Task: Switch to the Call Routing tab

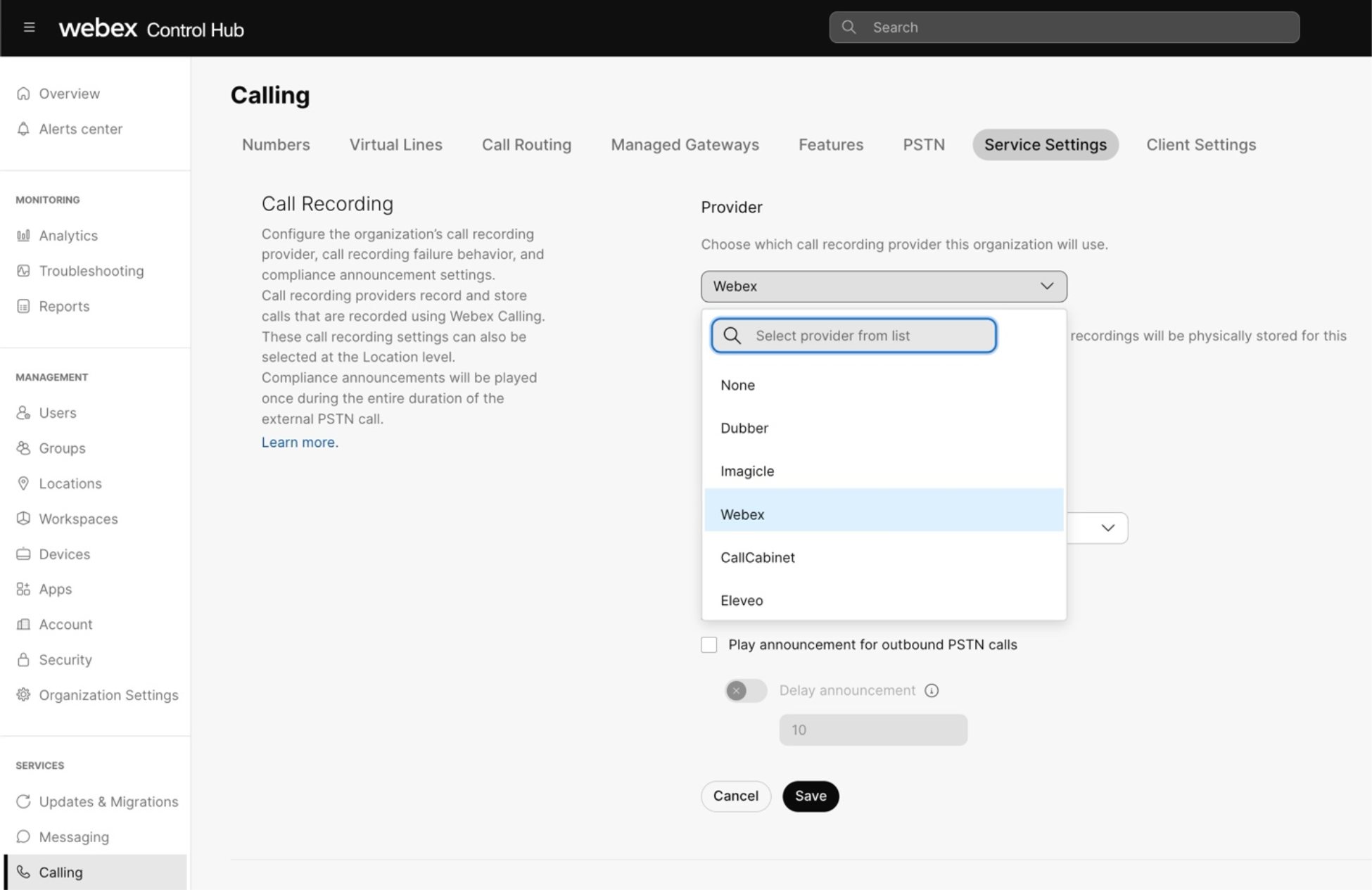Action: 526,144
